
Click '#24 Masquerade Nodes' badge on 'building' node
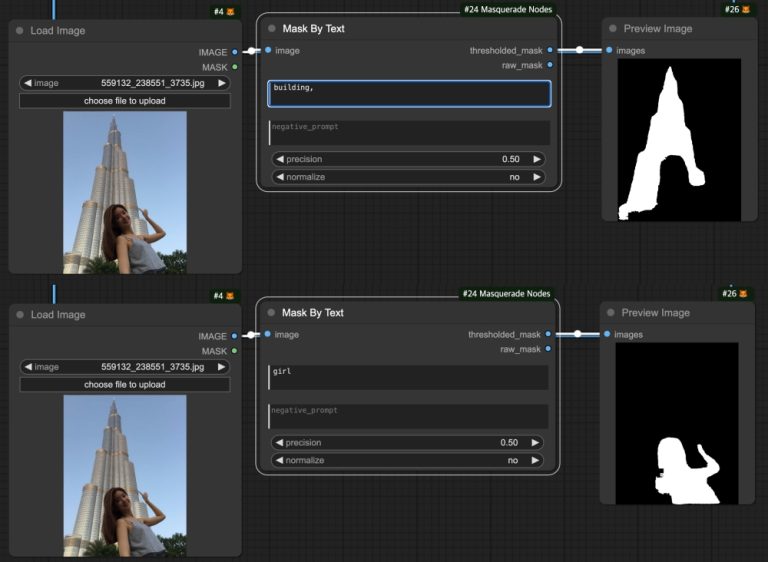pyautogui.click(x=508, y=9)
